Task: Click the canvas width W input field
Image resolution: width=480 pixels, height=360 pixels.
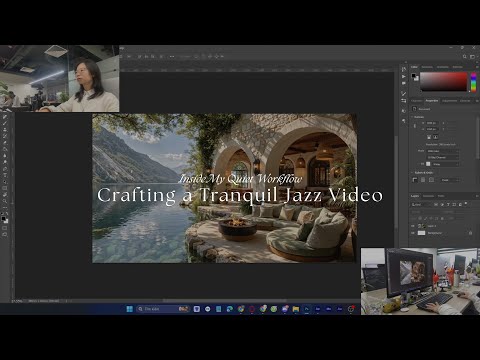Action: [x=432, y=123]
